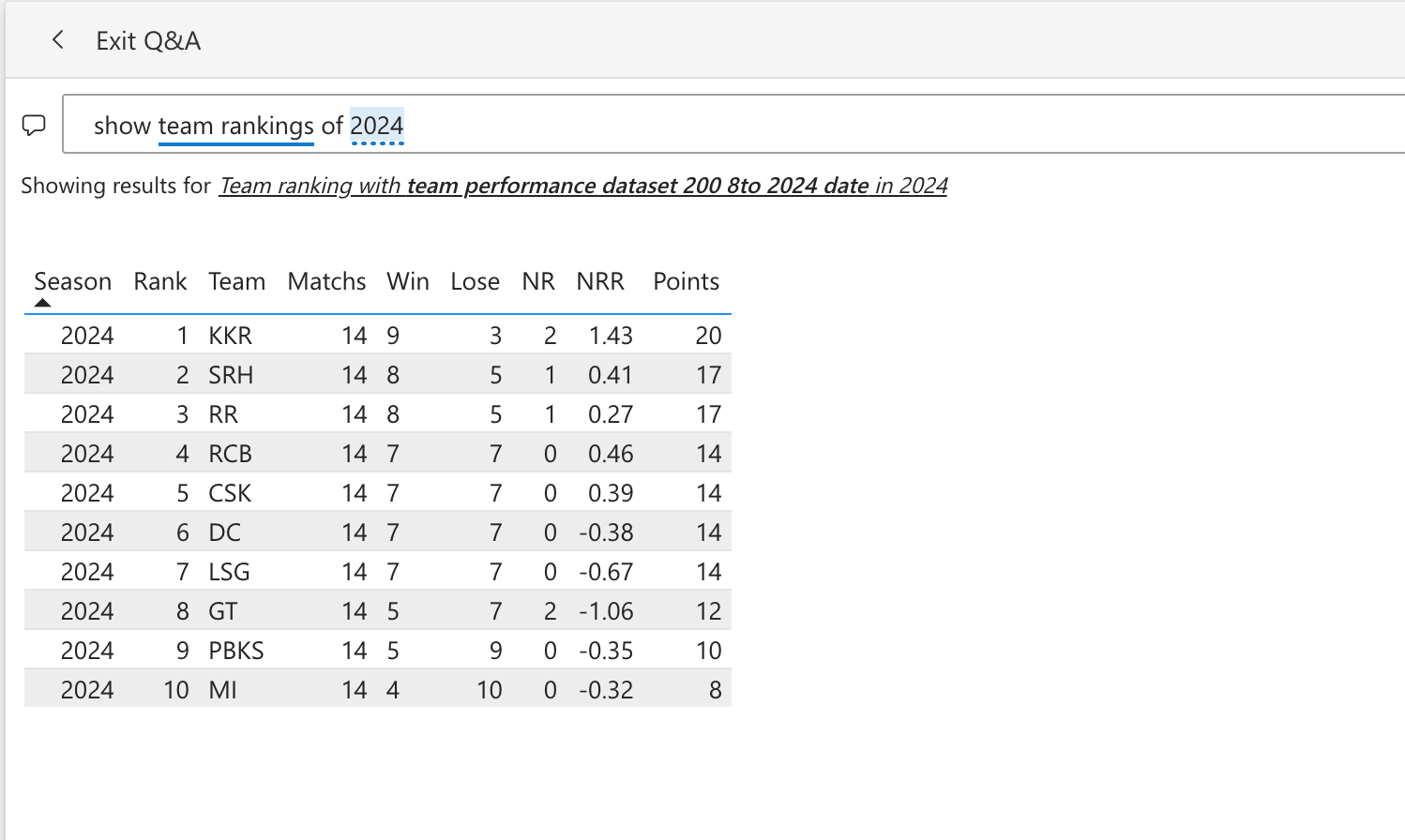This screenshot has width=1405, height=840.
Task: Sort by Points column header
Action: pos(686,281)
